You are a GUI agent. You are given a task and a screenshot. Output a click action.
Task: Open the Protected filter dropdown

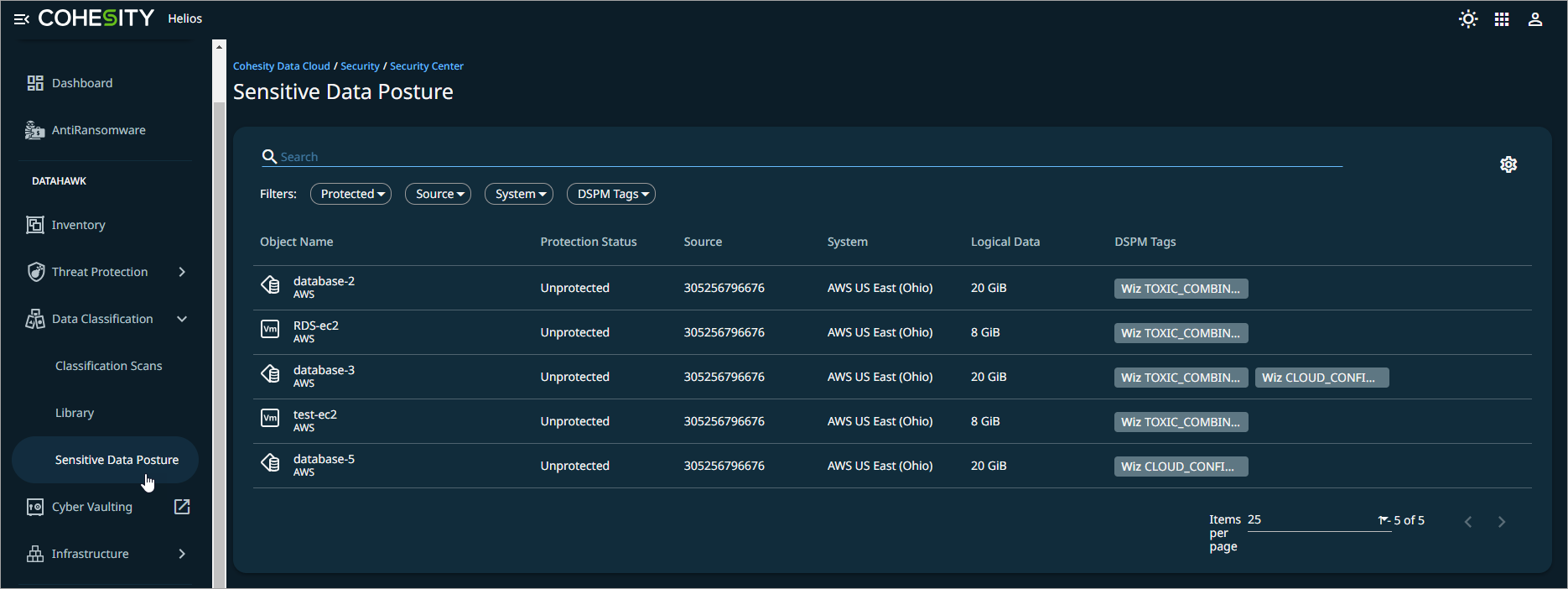350,194
